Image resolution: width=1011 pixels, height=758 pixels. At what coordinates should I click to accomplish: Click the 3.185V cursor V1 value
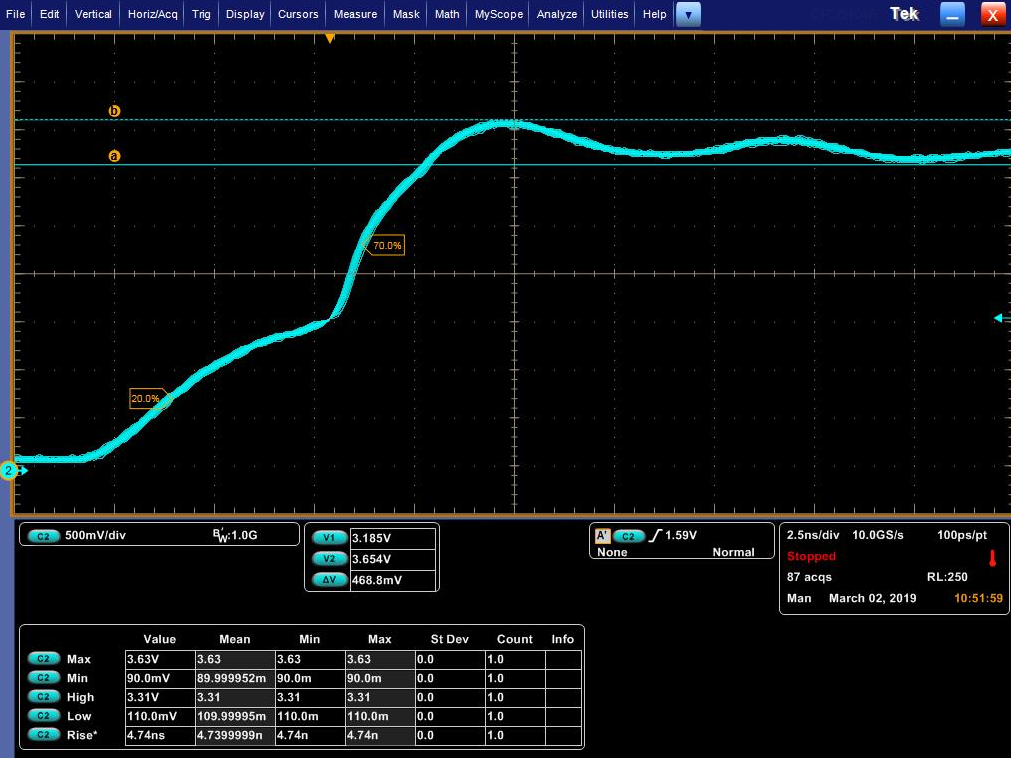point(393,538)
